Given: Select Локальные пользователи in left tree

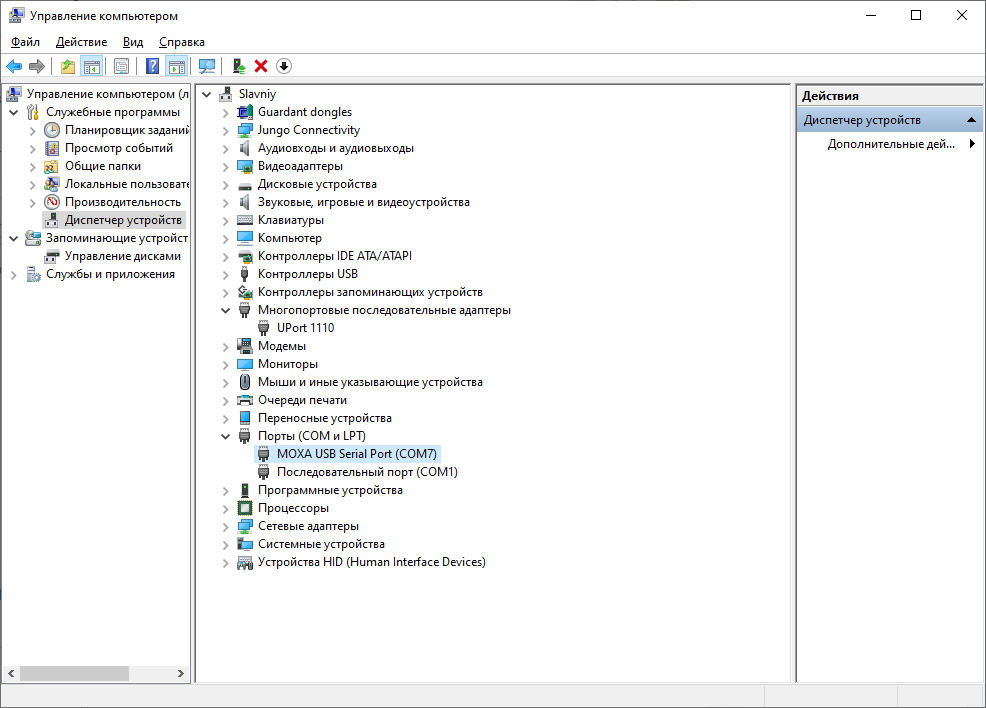Looking at the screenshot, I should click(126, 184).
